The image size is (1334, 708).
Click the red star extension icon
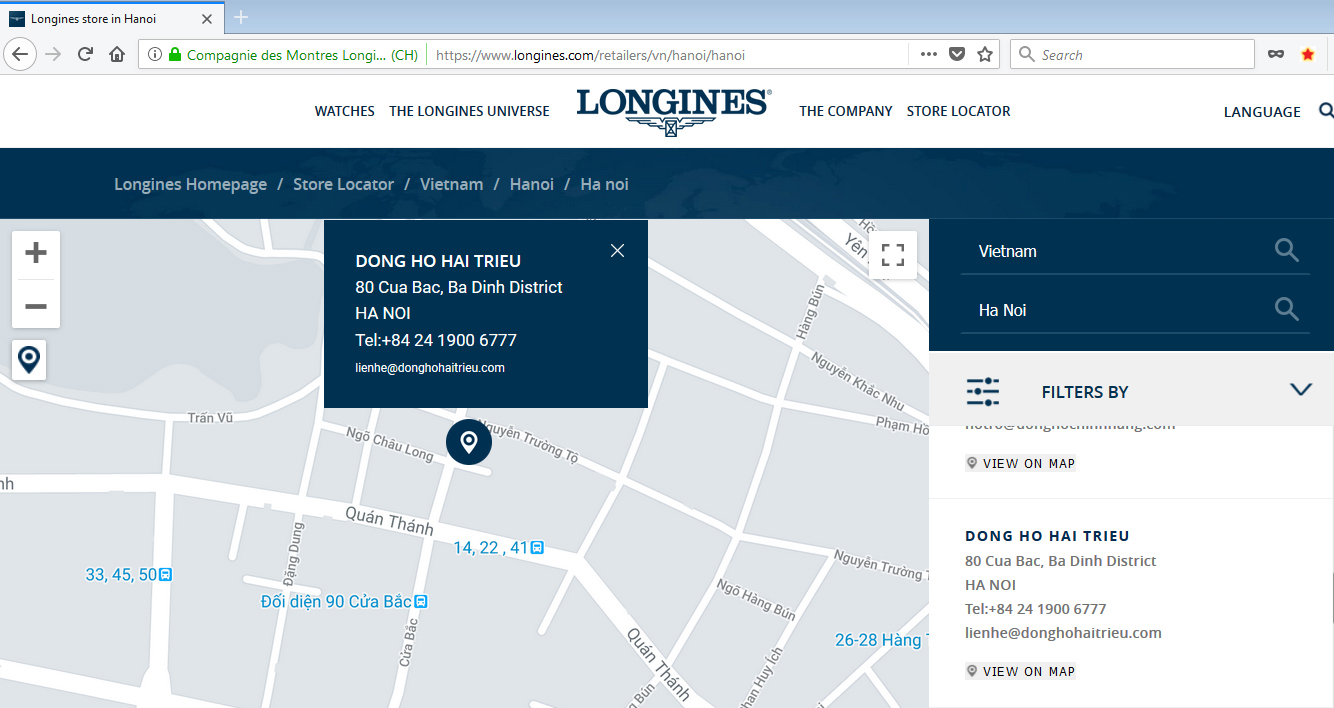click(1308, 55)
